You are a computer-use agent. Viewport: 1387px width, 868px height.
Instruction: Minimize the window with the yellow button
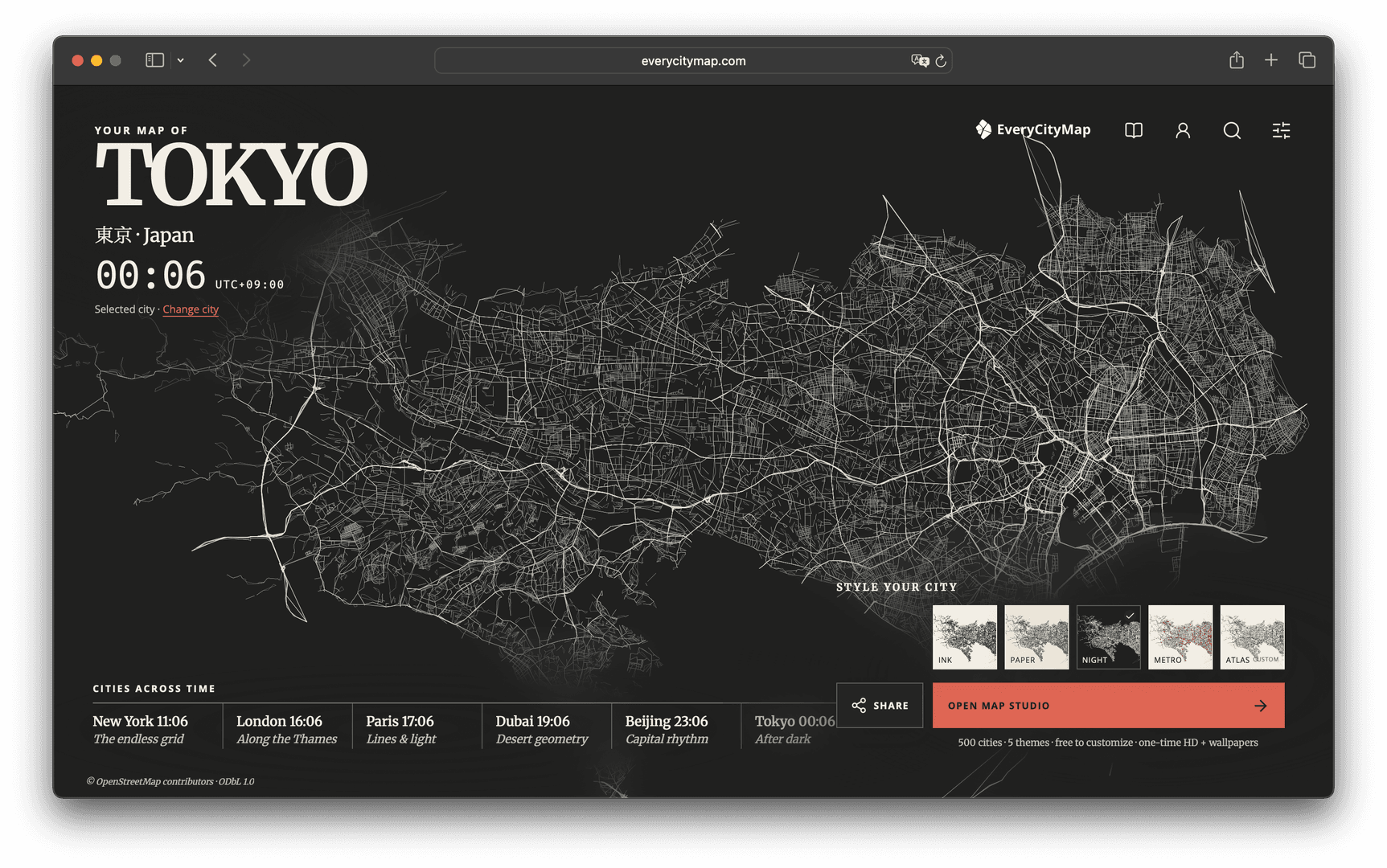[x=96, y=60]
